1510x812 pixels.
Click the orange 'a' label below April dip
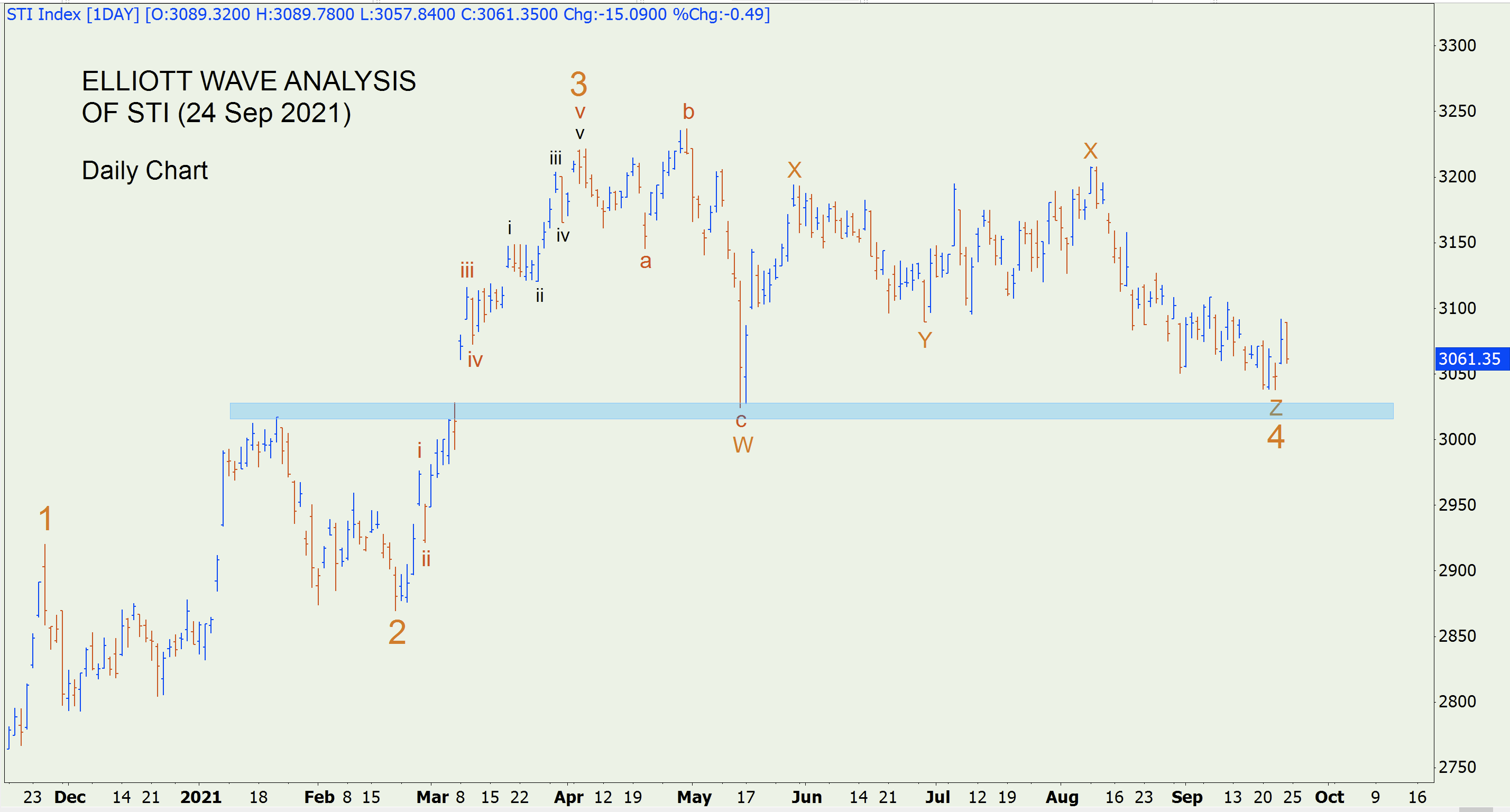point(646,262)
